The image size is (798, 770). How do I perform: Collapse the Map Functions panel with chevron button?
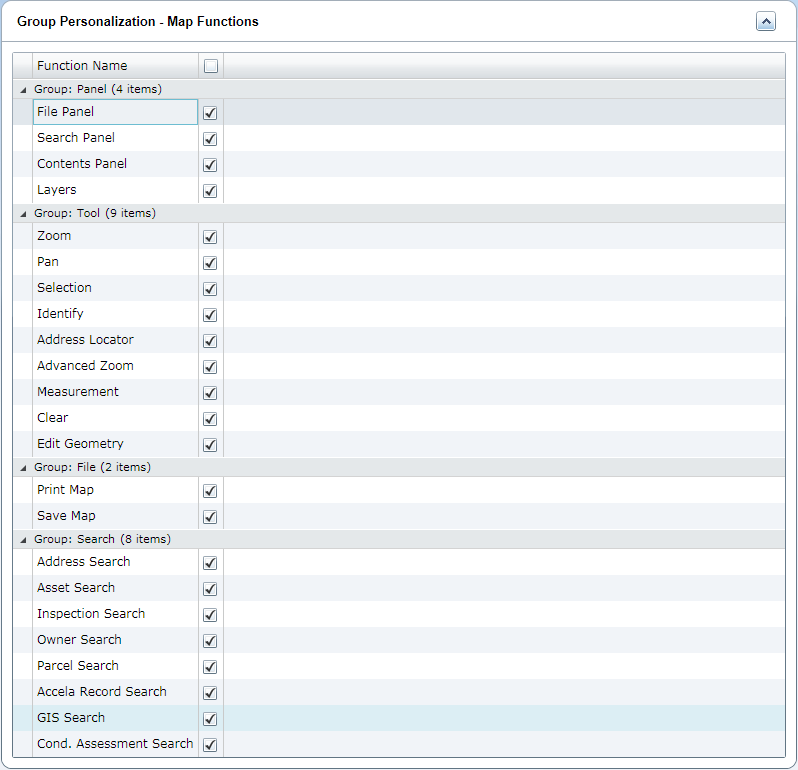pyautogui.click(x=766, y=22)
